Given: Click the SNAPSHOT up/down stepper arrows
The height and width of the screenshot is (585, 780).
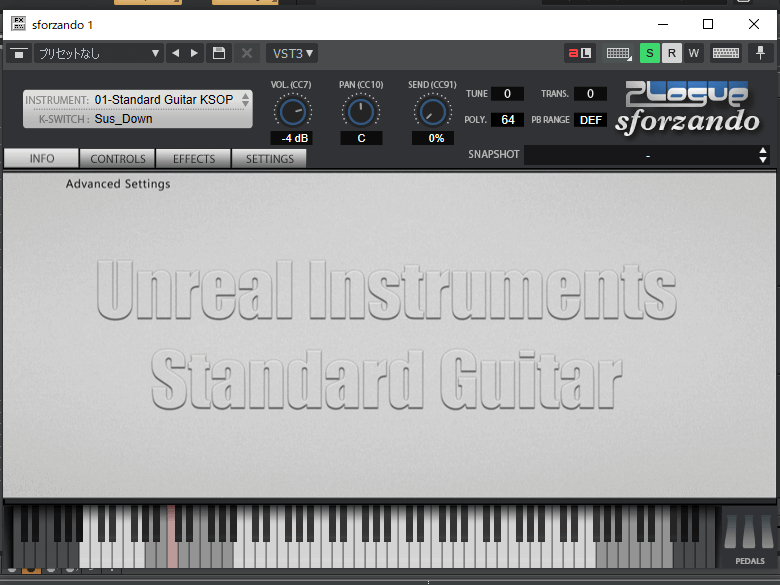Looking at the screenshot, I should coord(763,155).
